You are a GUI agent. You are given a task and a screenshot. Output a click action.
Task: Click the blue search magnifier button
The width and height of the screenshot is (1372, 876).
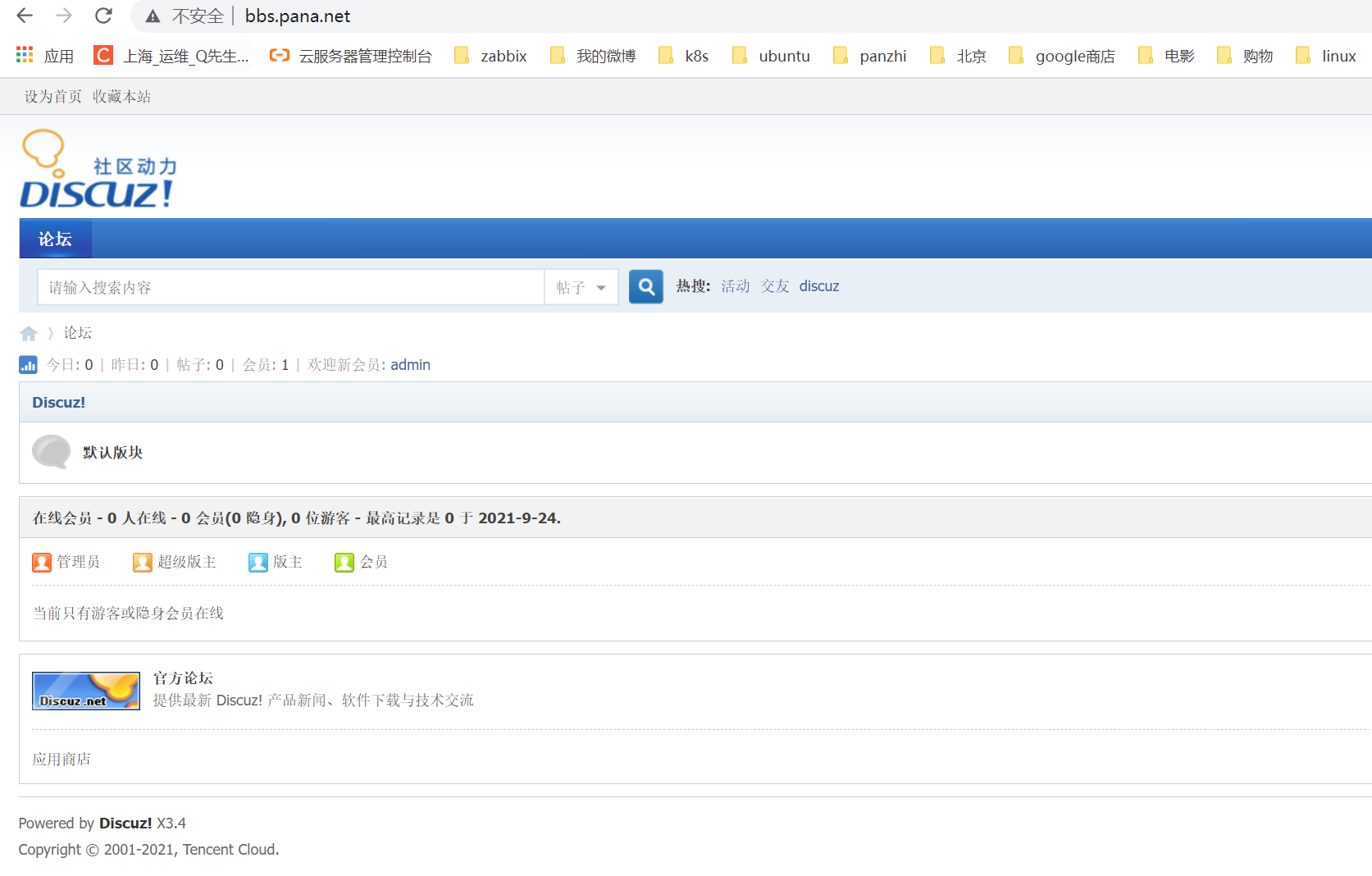[x=646, y=287]
